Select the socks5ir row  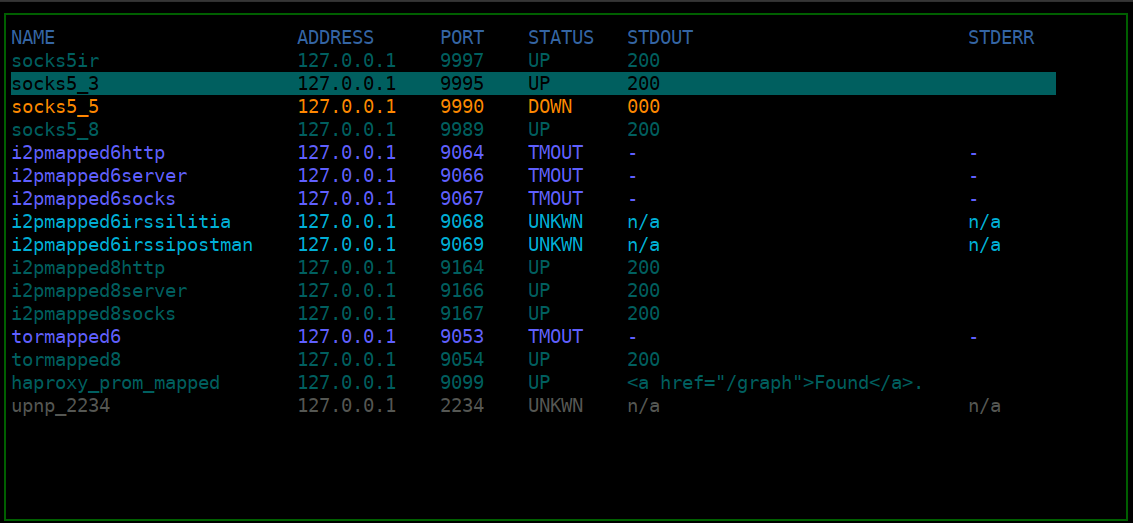55,61
